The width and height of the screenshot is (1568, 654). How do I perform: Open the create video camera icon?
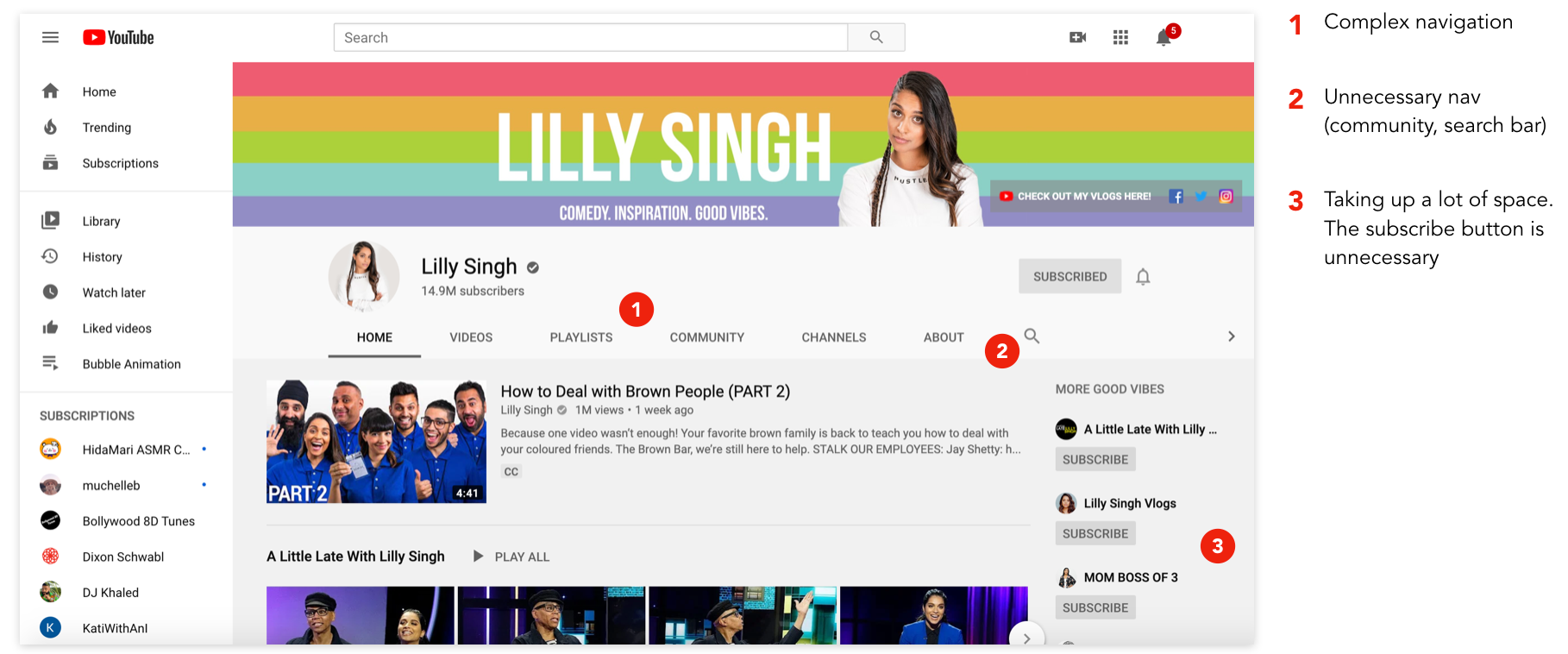1077,37
